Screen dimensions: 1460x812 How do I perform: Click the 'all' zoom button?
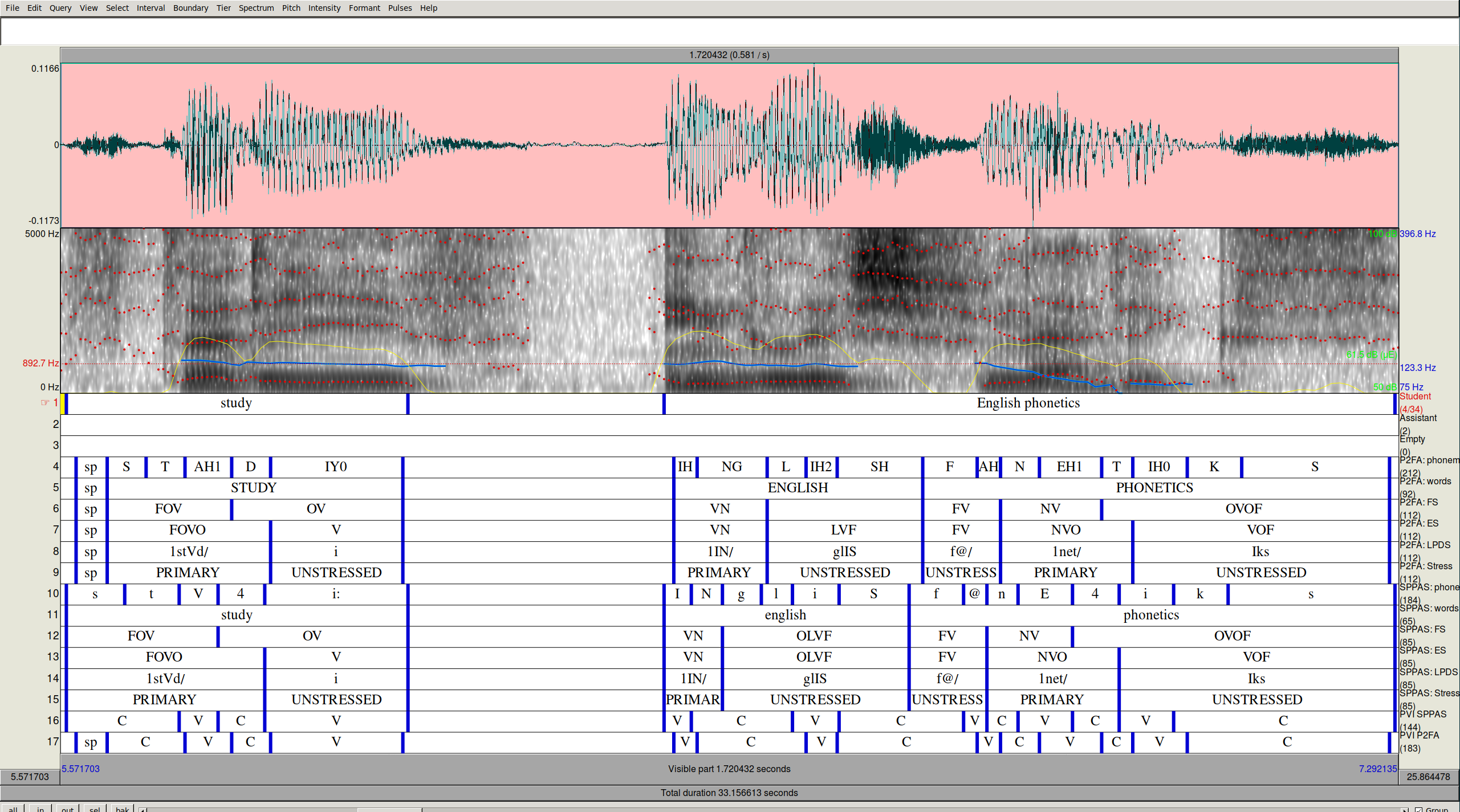point(13,809)
